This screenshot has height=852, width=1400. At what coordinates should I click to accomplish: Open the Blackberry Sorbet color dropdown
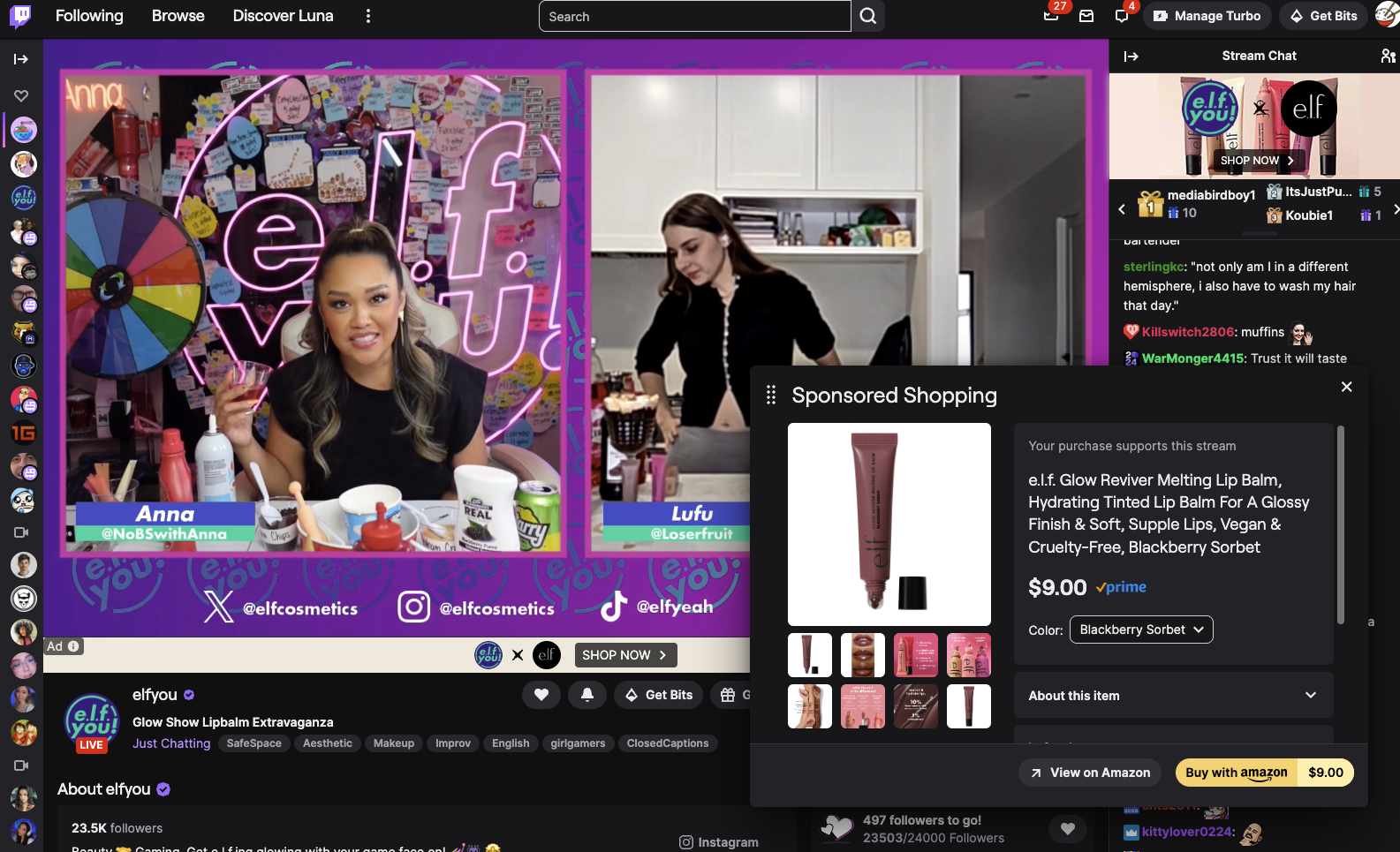[1141, 630]
